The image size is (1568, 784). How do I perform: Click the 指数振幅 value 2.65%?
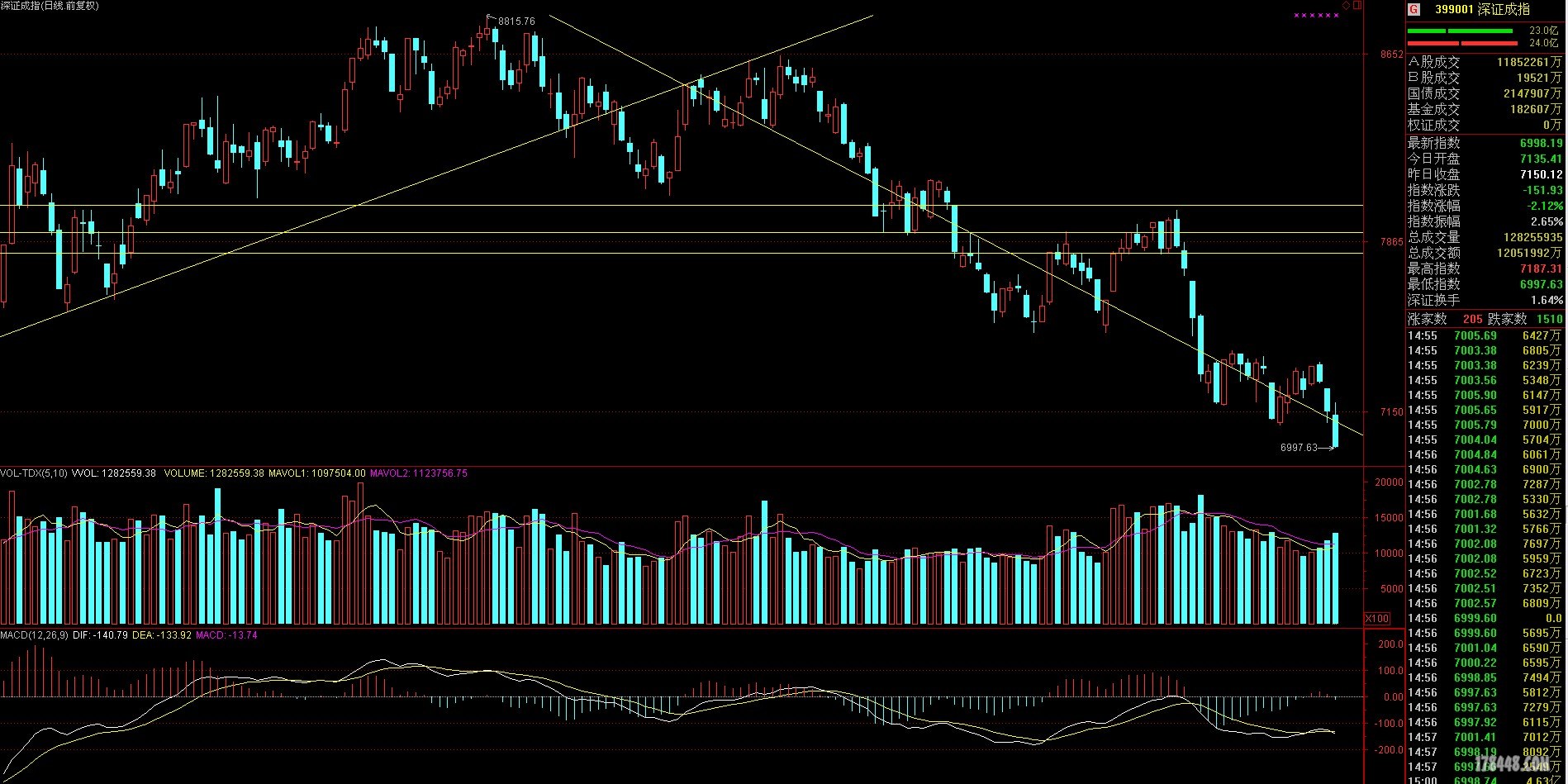[x=1547, y=221]
